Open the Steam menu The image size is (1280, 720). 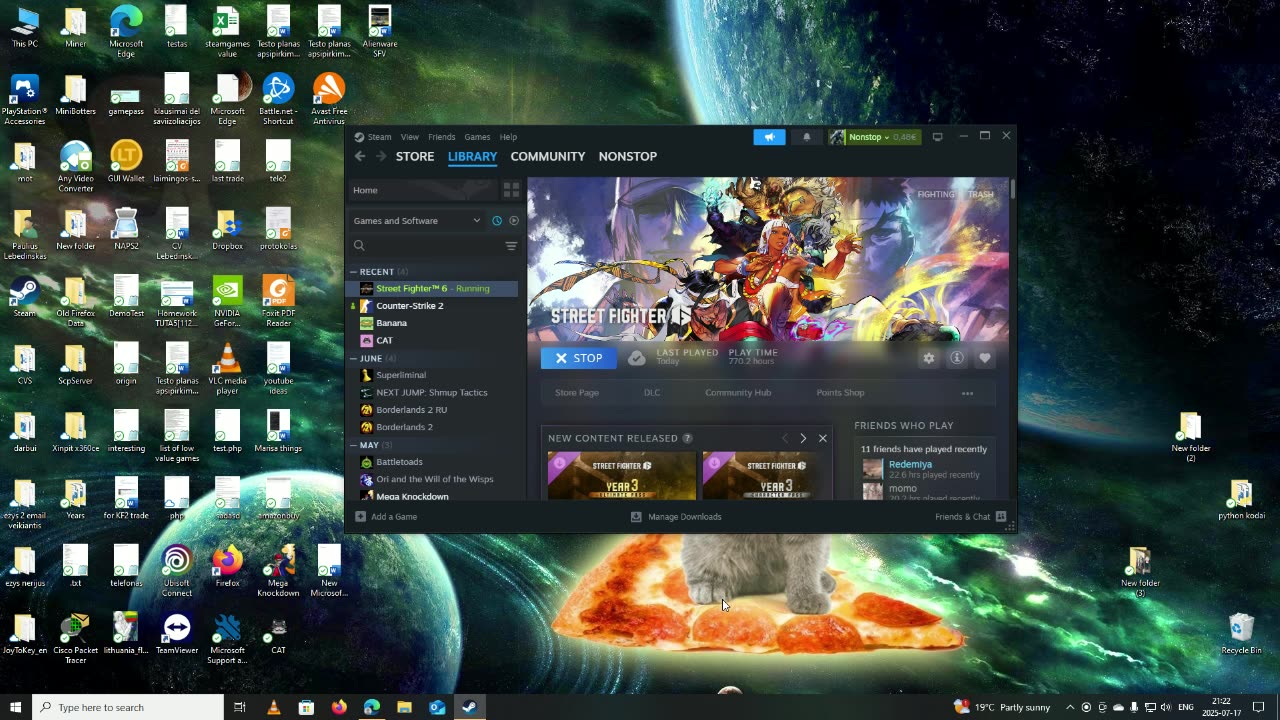[379, 137]
